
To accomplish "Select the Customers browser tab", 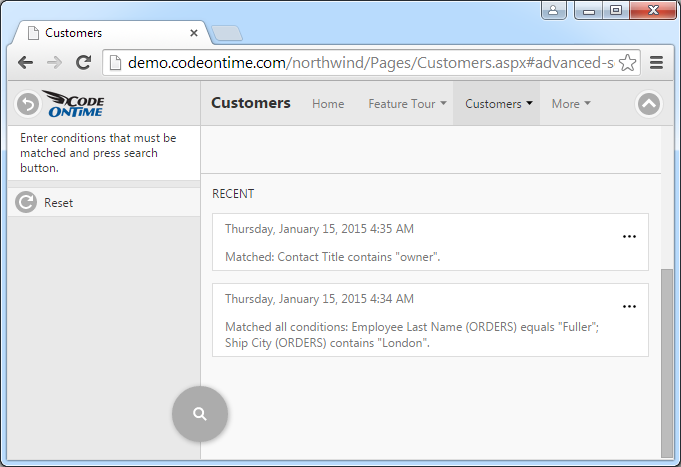I will (x=108, y=33).
